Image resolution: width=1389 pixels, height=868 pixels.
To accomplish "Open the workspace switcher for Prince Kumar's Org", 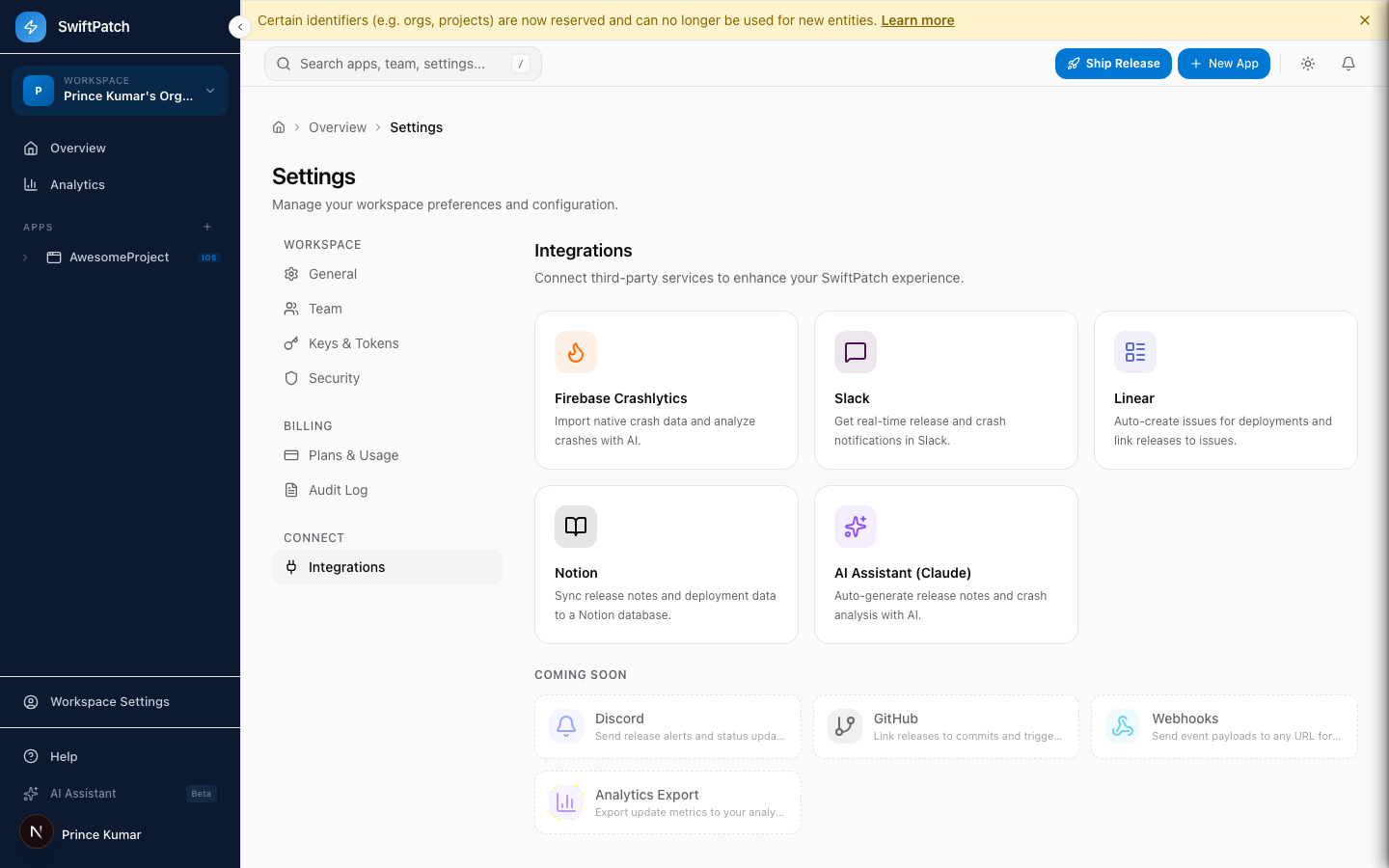I will [x=119, y=90].
